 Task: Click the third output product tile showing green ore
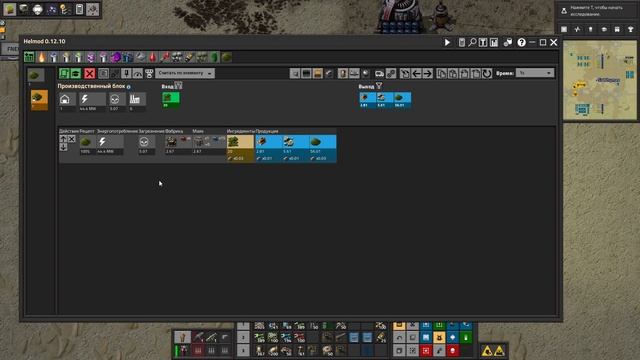(x=402, y=100)
